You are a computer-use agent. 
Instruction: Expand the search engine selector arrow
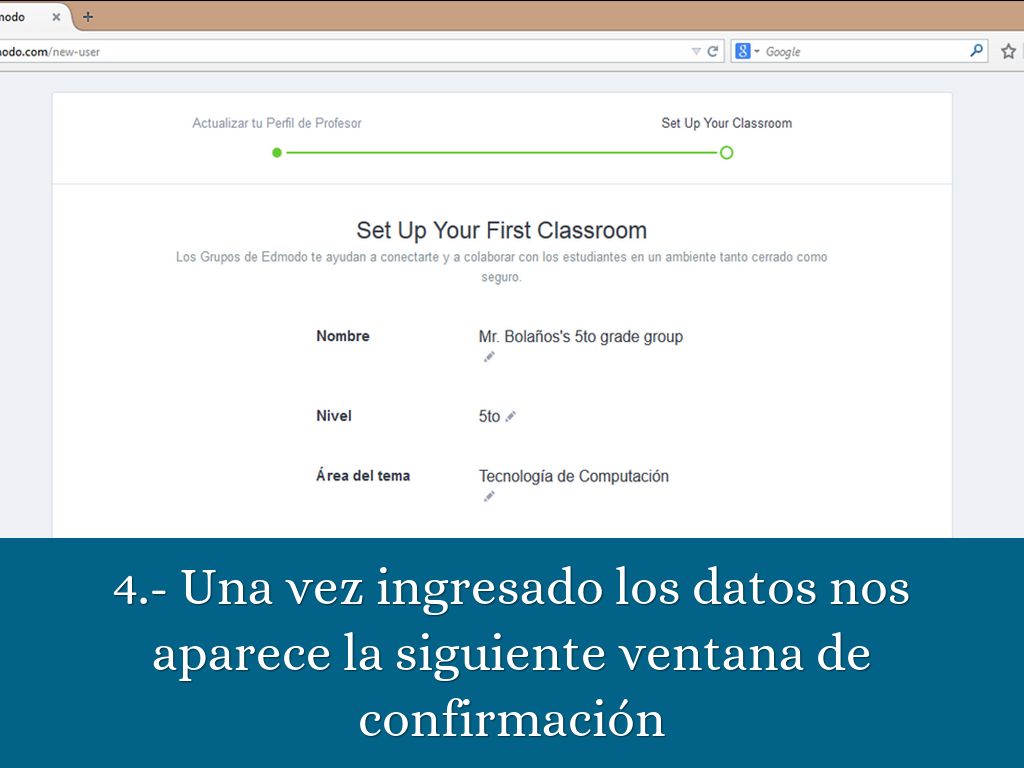(757, 51)
